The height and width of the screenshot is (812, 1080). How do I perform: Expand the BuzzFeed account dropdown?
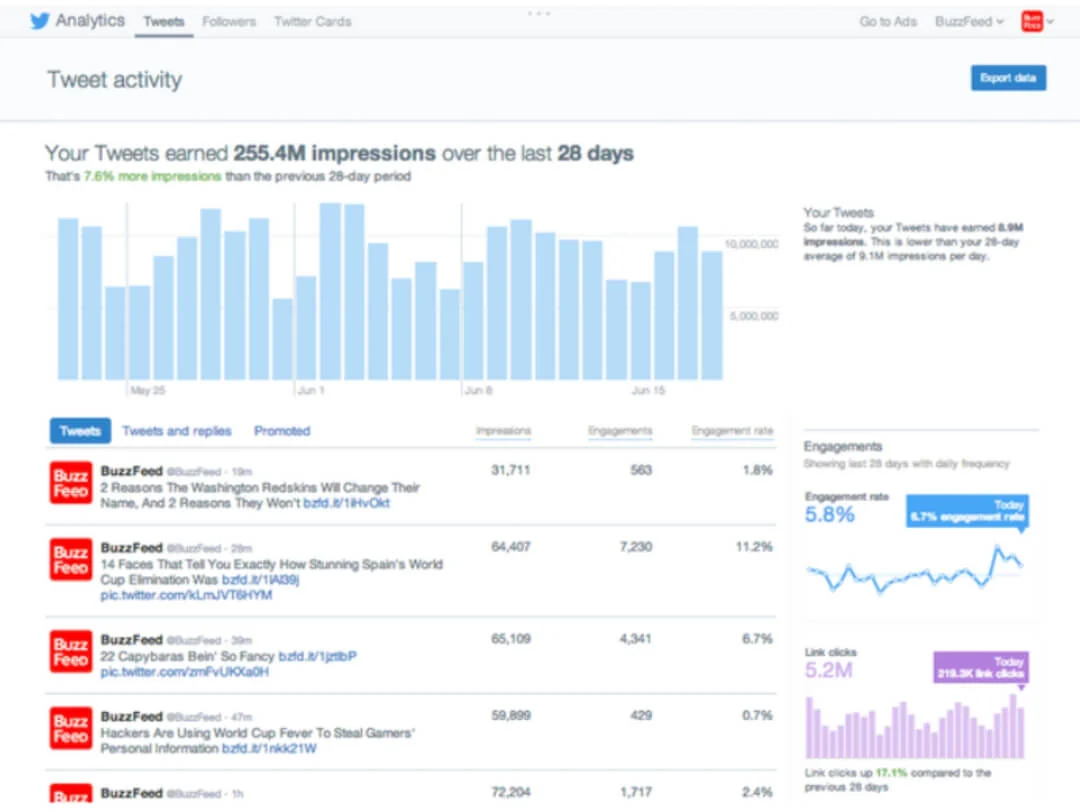[x=969, y=21]
